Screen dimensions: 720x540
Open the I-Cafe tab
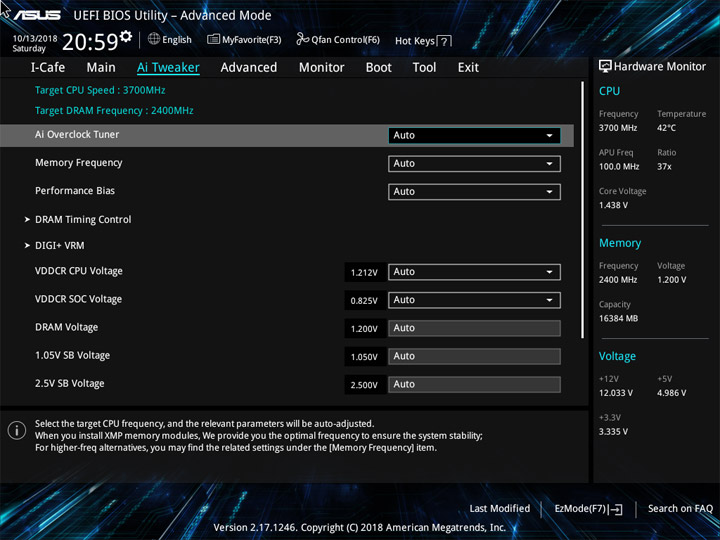(x=48, y=68)
